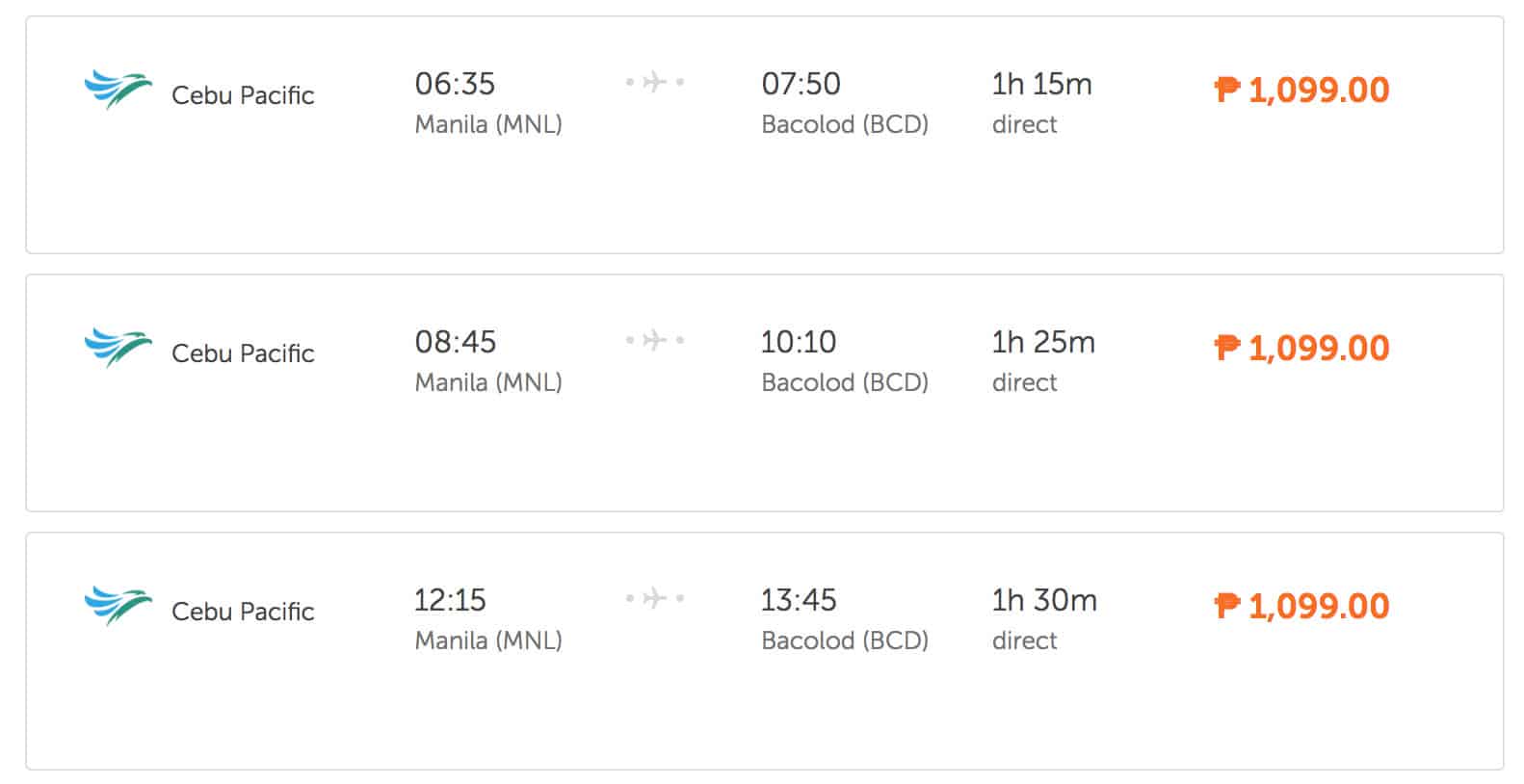Click Cebu Pacific logo on 12:15 flight
Screen dimensions: 1524x784
point(118,606)
